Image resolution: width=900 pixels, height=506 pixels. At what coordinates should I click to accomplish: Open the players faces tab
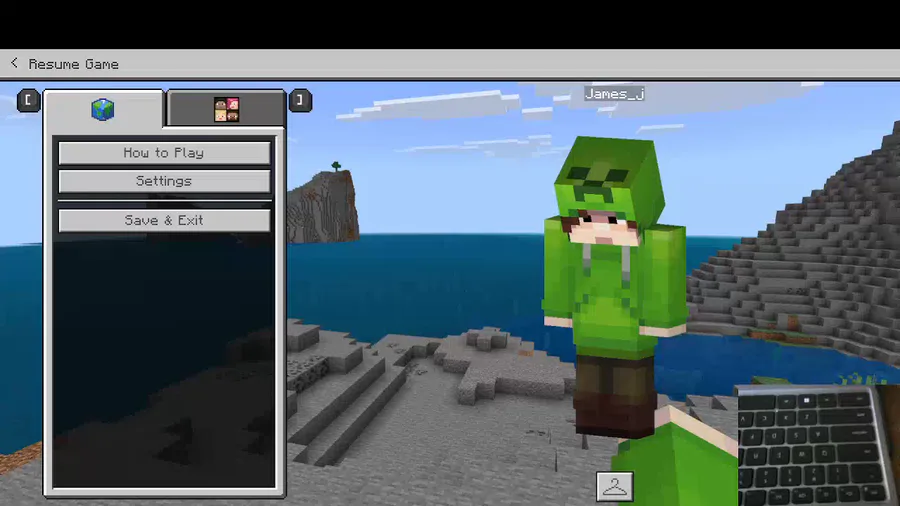pos(226,109)
